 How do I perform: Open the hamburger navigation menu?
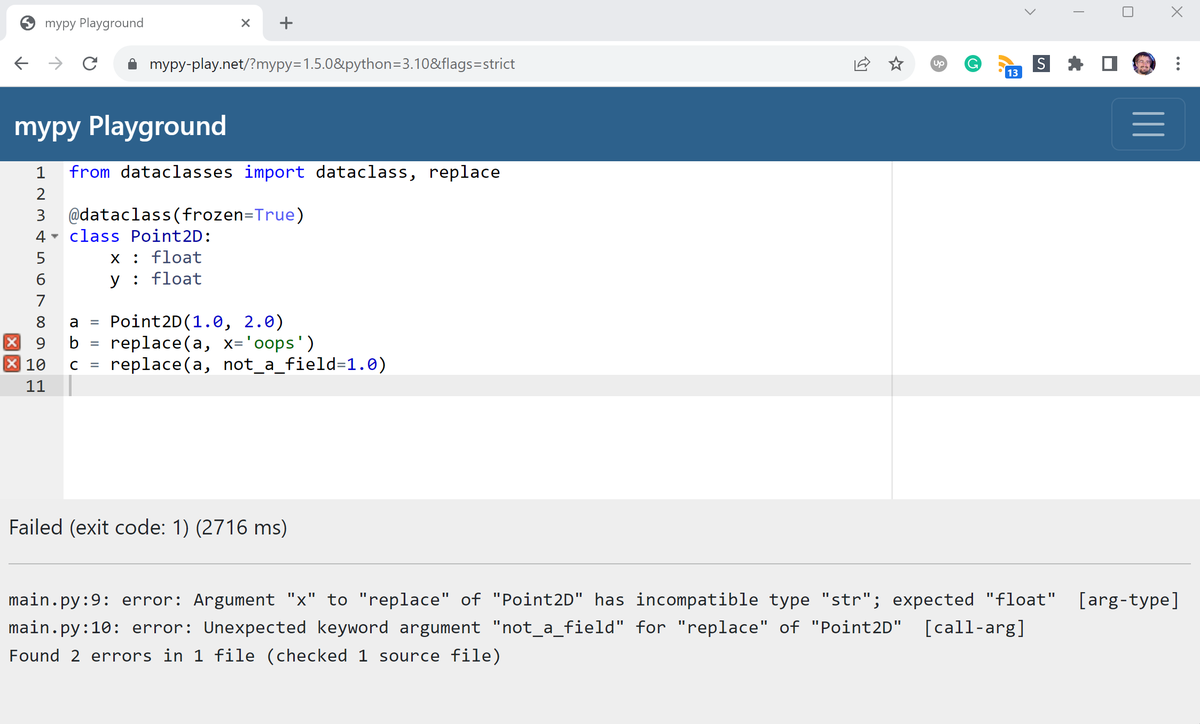1148,124
